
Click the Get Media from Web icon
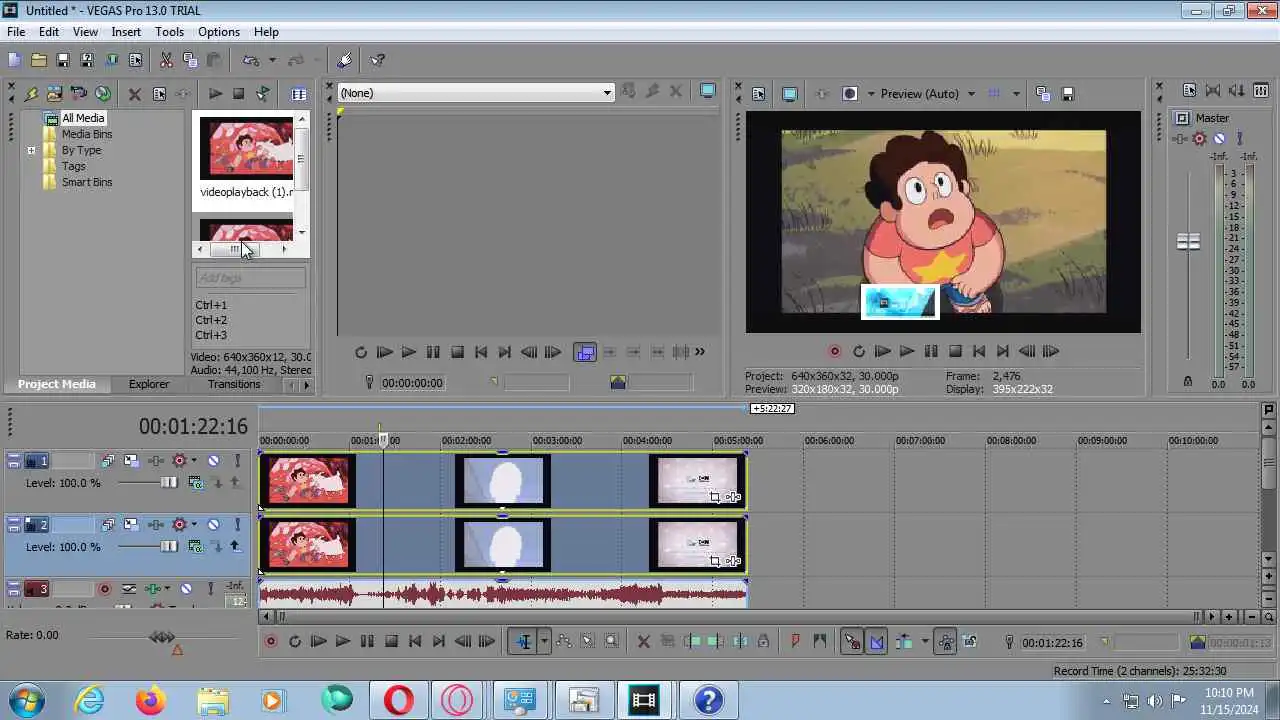pyautogui.click(x=103, y=94)
